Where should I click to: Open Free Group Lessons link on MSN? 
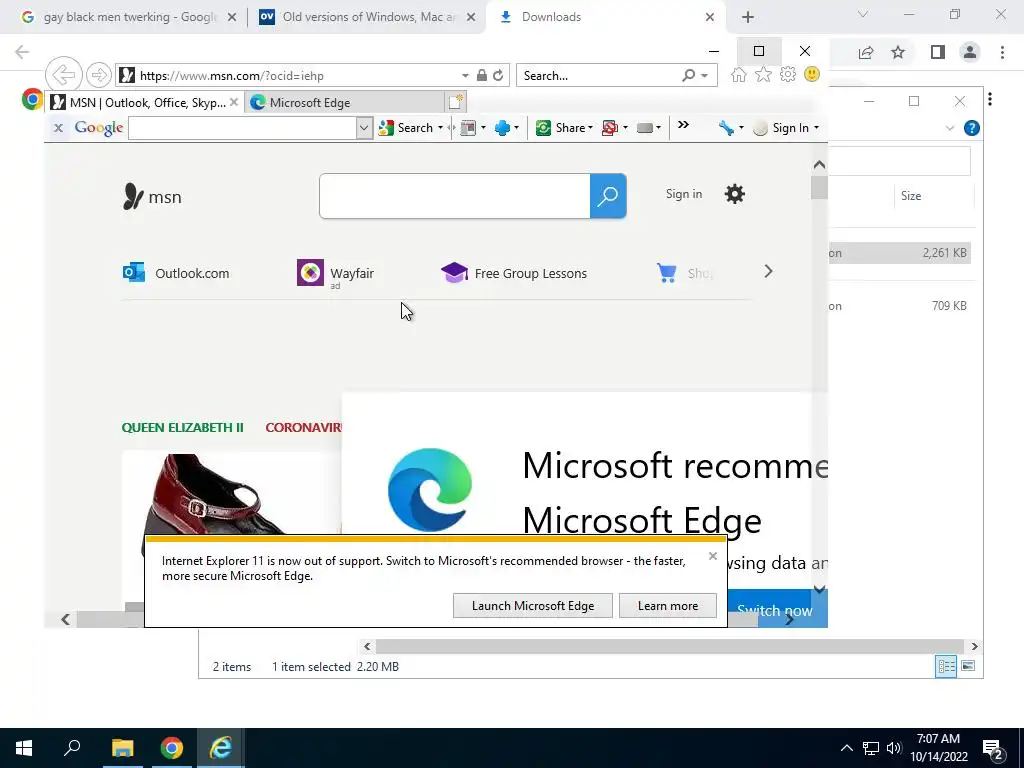(x=514, y=273)
